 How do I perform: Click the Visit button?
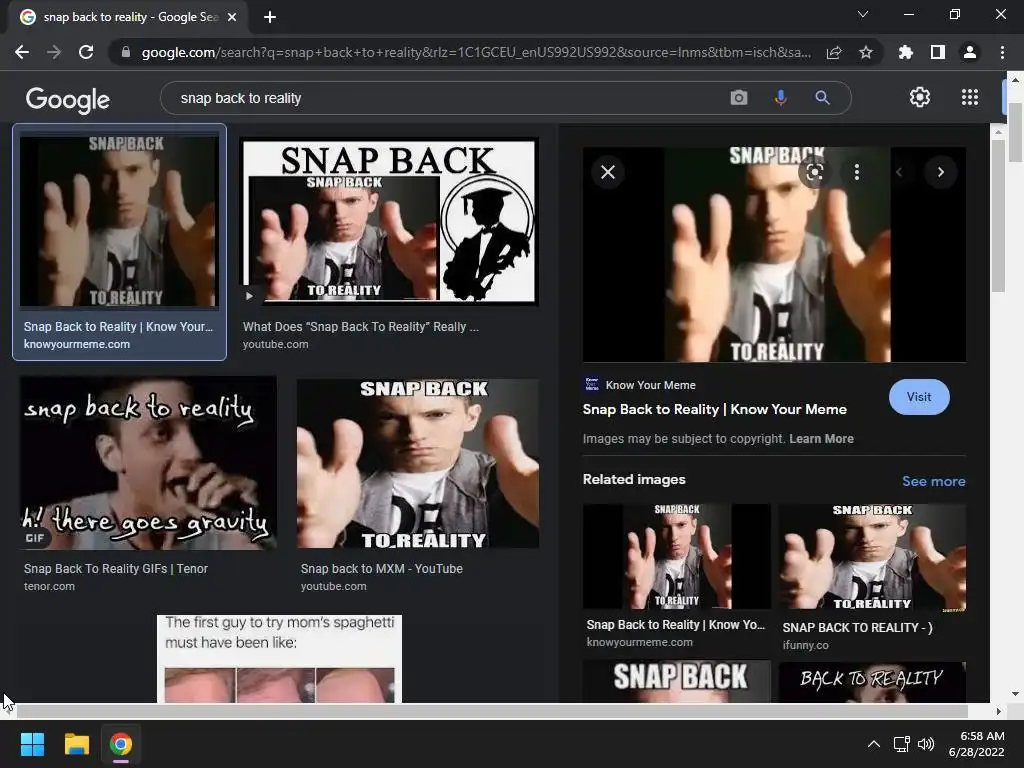click(919, 397)
